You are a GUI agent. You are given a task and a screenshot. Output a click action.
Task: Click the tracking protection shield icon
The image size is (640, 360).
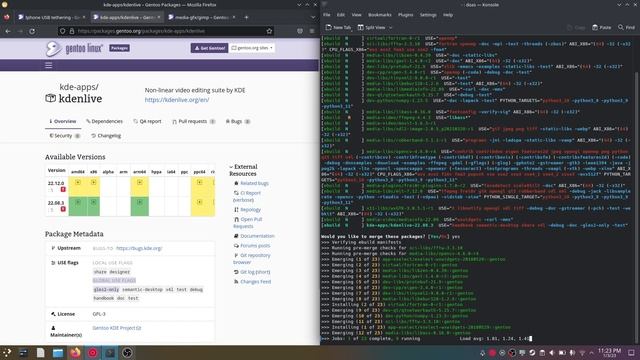pyautogui.click(x=62, y=31)
